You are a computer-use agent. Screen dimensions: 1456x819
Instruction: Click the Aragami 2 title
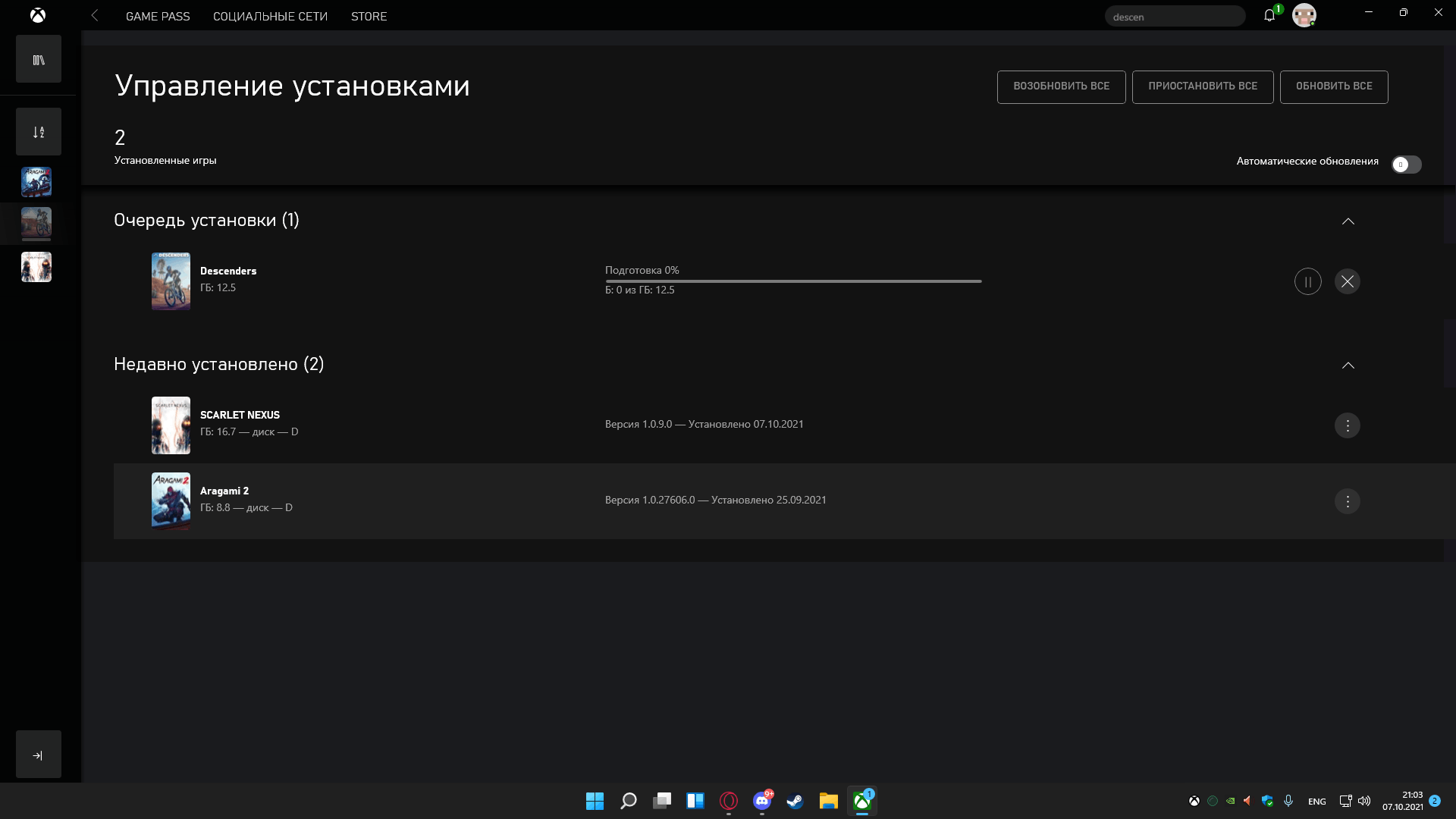point(224,491)
